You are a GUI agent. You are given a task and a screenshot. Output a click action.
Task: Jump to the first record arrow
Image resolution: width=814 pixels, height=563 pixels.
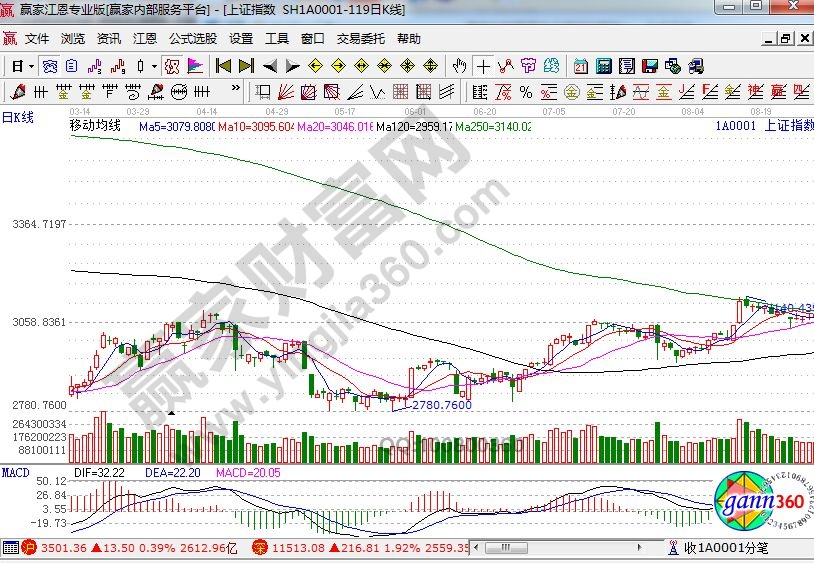[223, 66]
